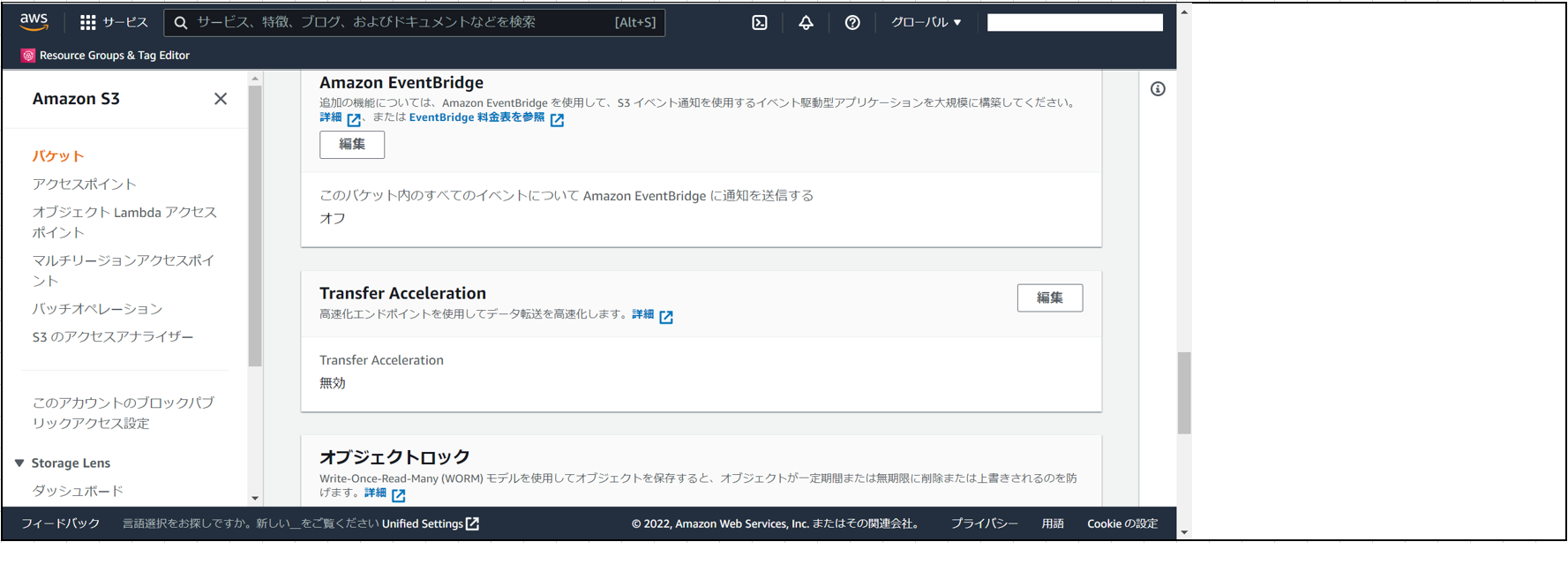The height and width of the screenshot is (572, 1568).
Task: Click the Amazon S3 sidebar title
Action: click(76, 99)
